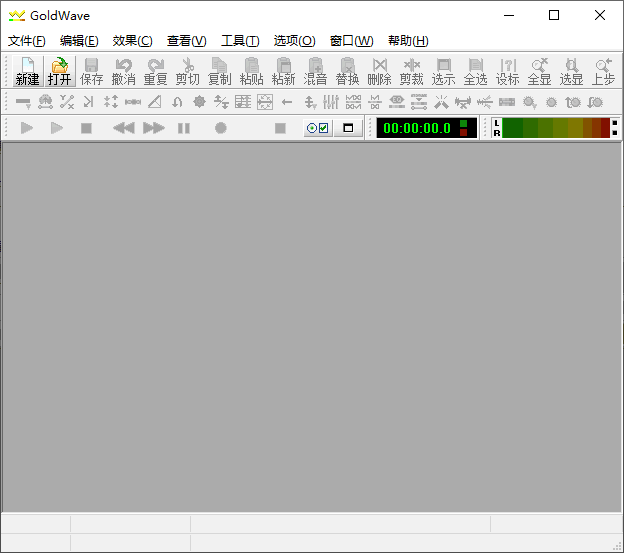This screenshot has height=553, width=624.
Task: Click the 混音 (Mix) toolbar icon
Action: [x=315, y=71]
